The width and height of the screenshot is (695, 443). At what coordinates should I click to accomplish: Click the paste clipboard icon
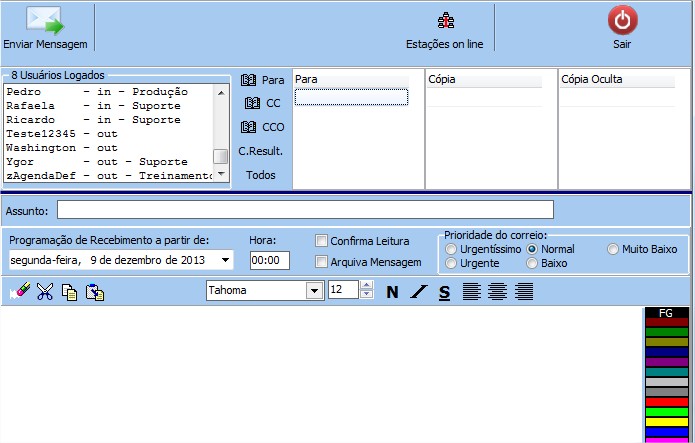[95, 291]
